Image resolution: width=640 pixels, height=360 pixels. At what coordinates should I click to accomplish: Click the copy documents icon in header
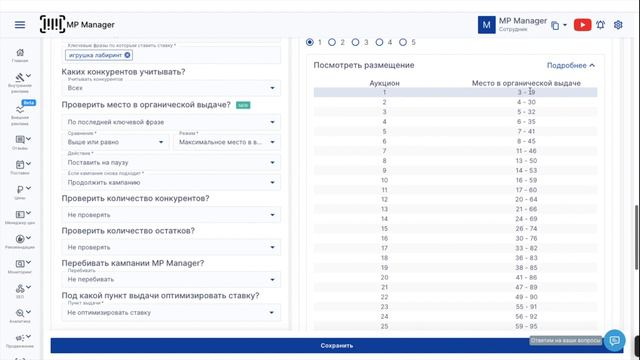pos(555,25)
